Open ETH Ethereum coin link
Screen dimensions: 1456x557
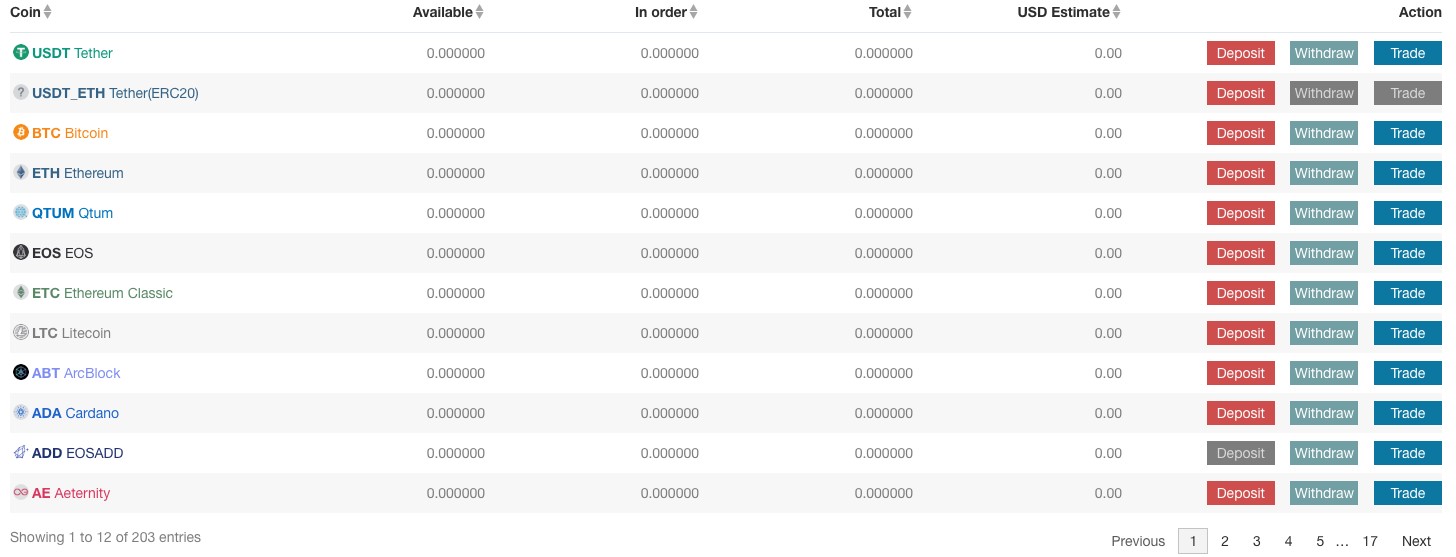[x=78, y=173]
